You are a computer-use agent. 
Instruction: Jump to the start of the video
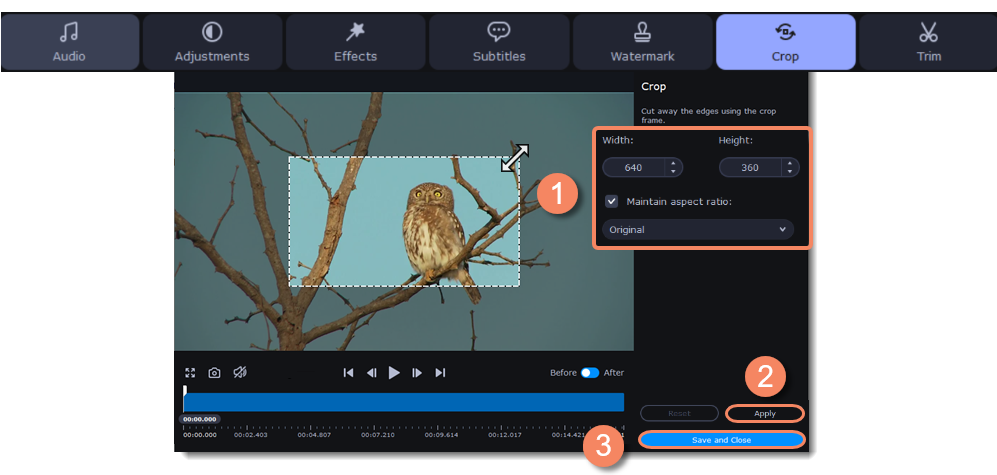[x=348, y=373]
